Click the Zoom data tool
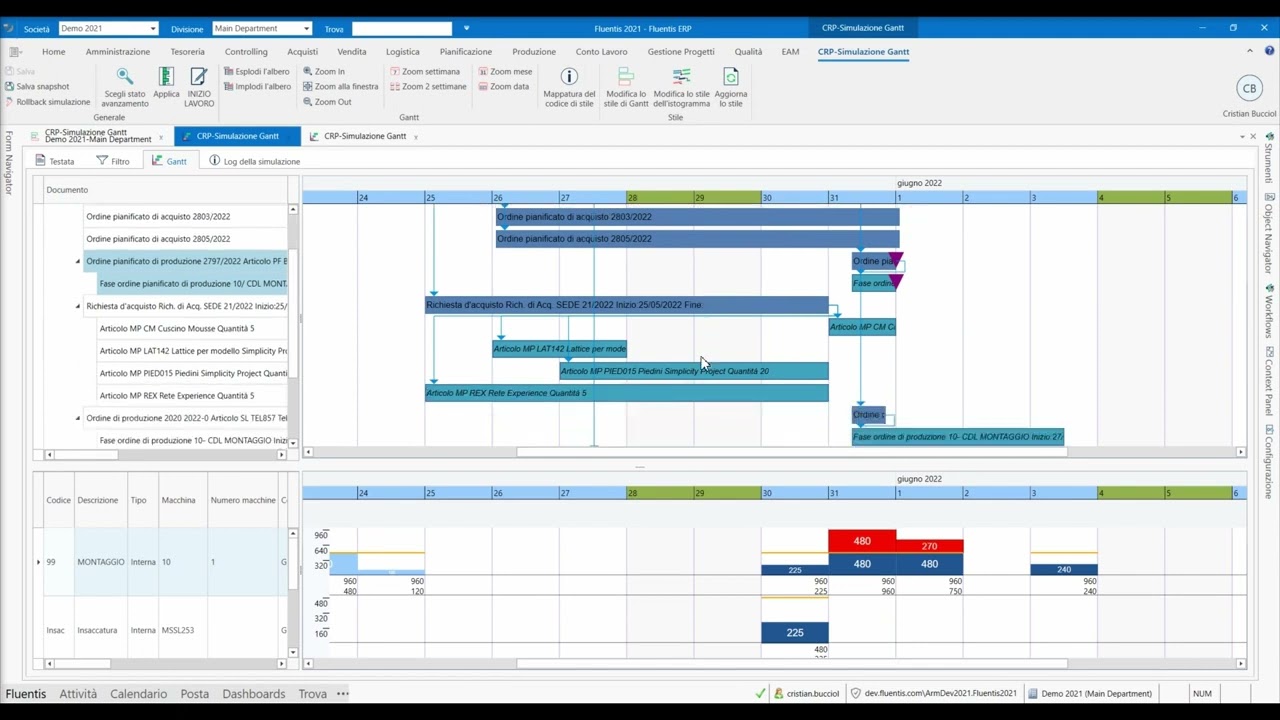This screenshot has height=720, width=1280. coord(503,87)
